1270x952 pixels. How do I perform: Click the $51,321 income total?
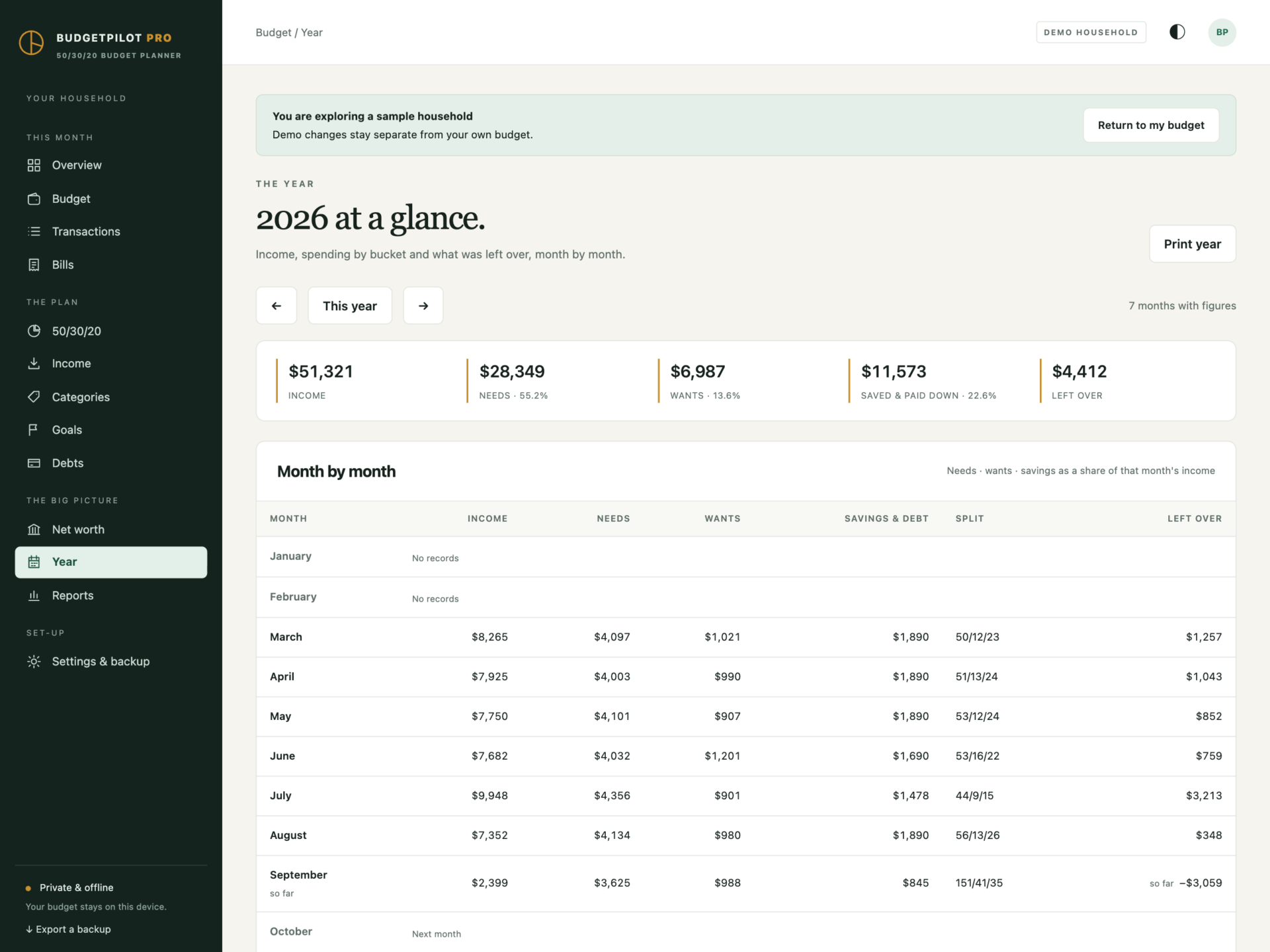pos(321,372)
